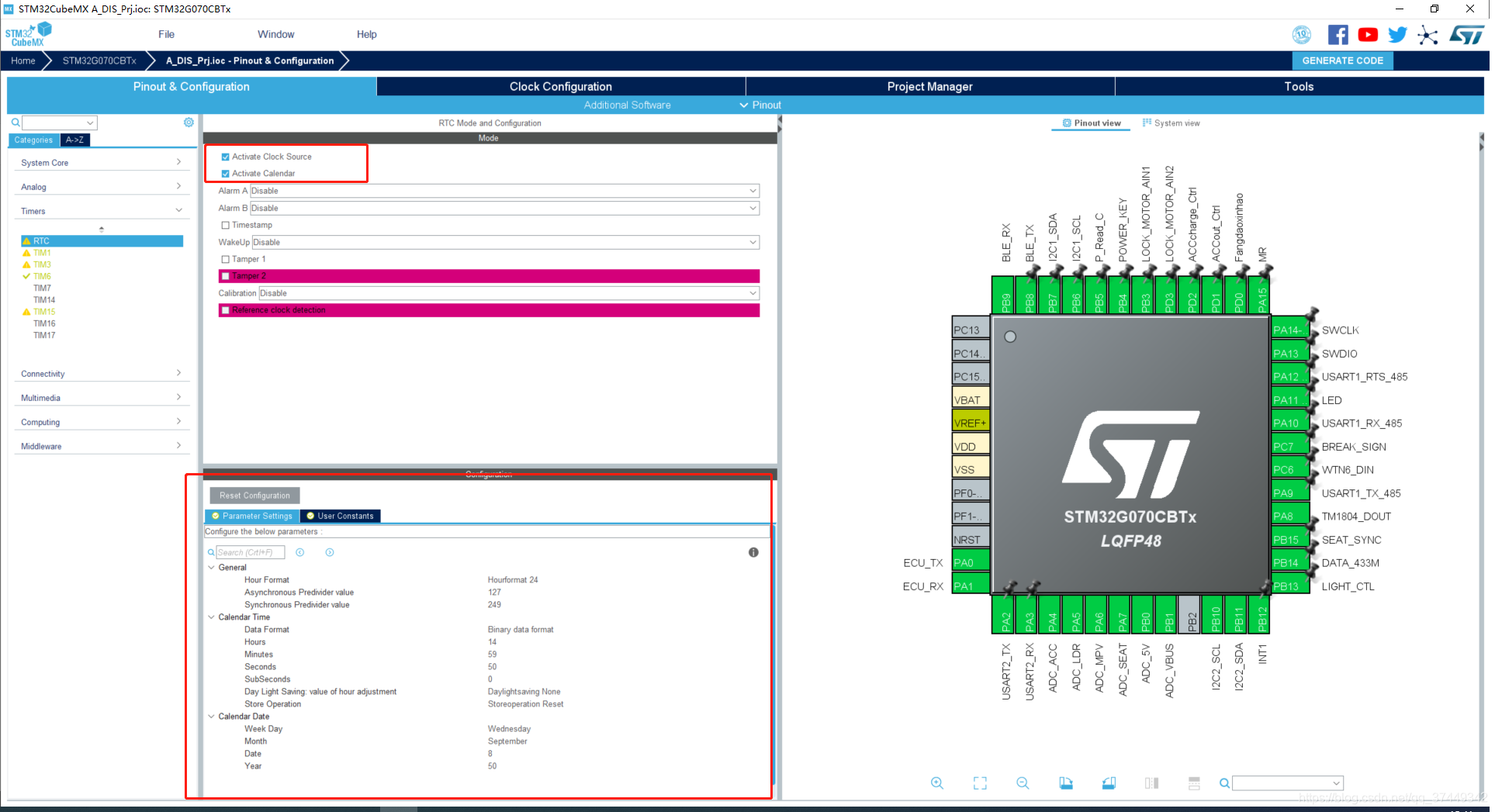Rotate the chip counter-clockwise

point(1109,783)
